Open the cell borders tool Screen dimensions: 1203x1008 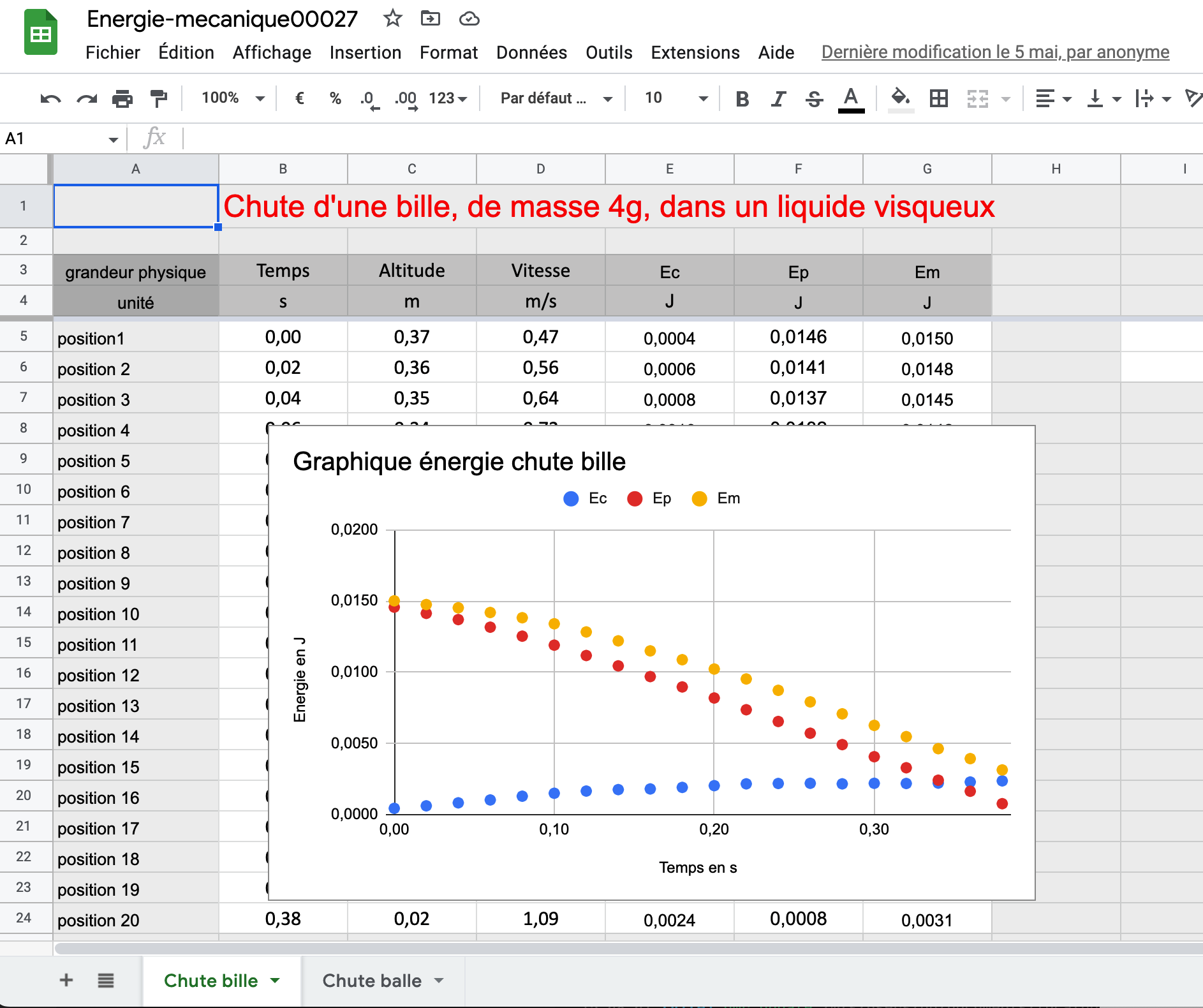pyautogui.click(x=938, y=98)
